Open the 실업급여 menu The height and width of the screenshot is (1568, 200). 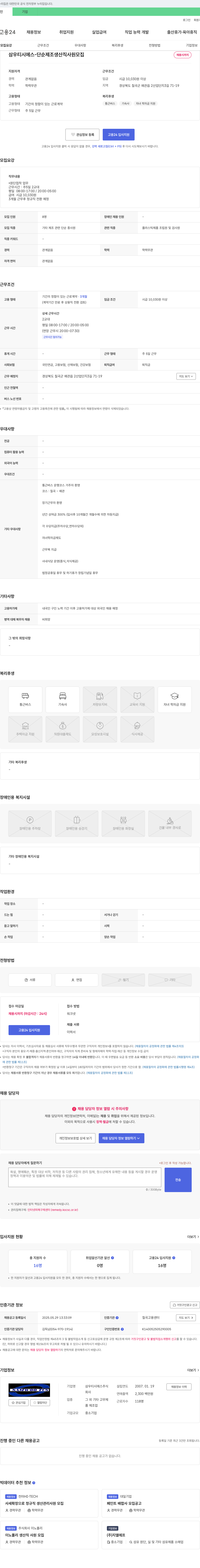(99, 32)
